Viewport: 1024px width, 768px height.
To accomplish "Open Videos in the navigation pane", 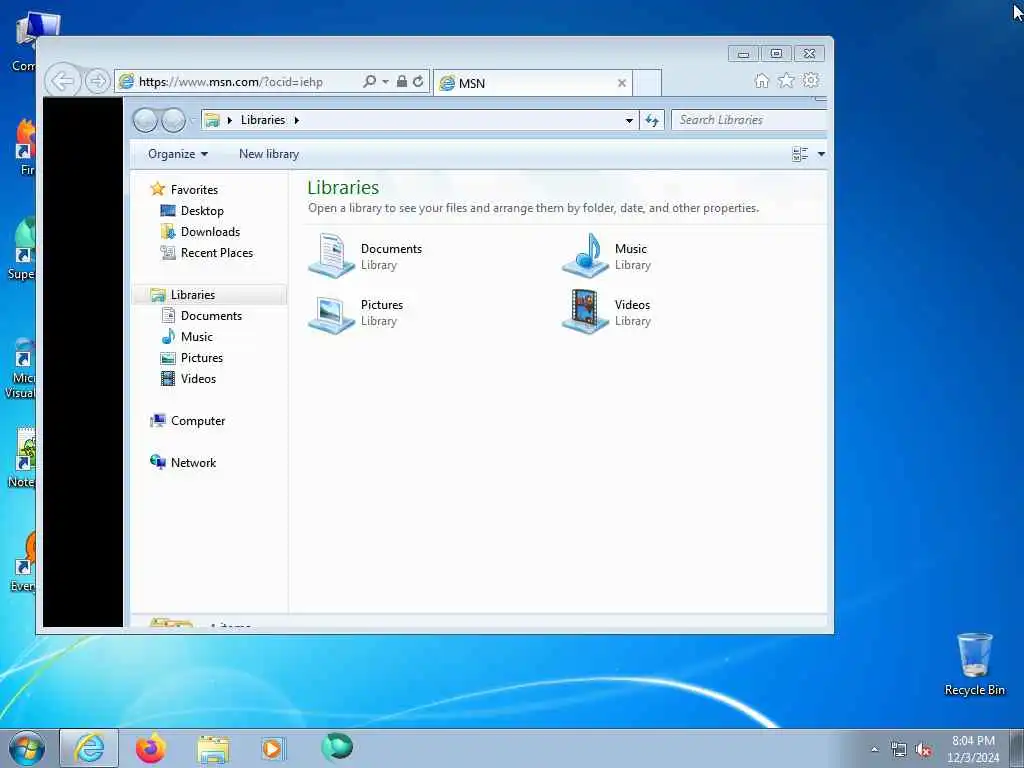I will point(198,379).
